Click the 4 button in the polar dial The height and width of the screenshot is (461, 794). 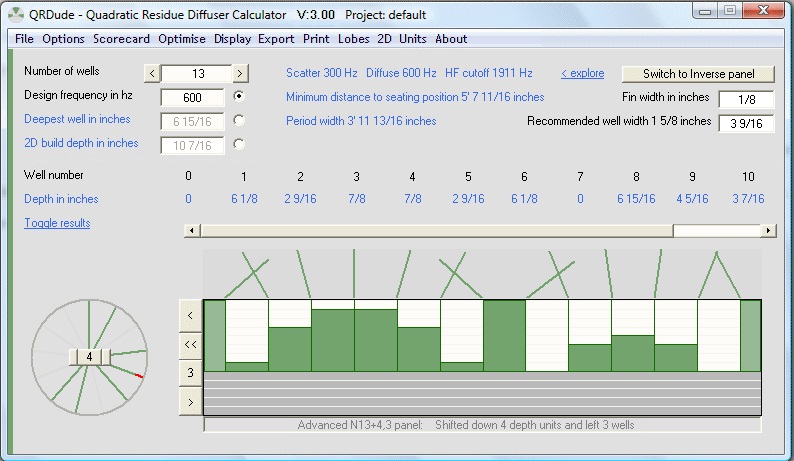(x=89, y=357)
